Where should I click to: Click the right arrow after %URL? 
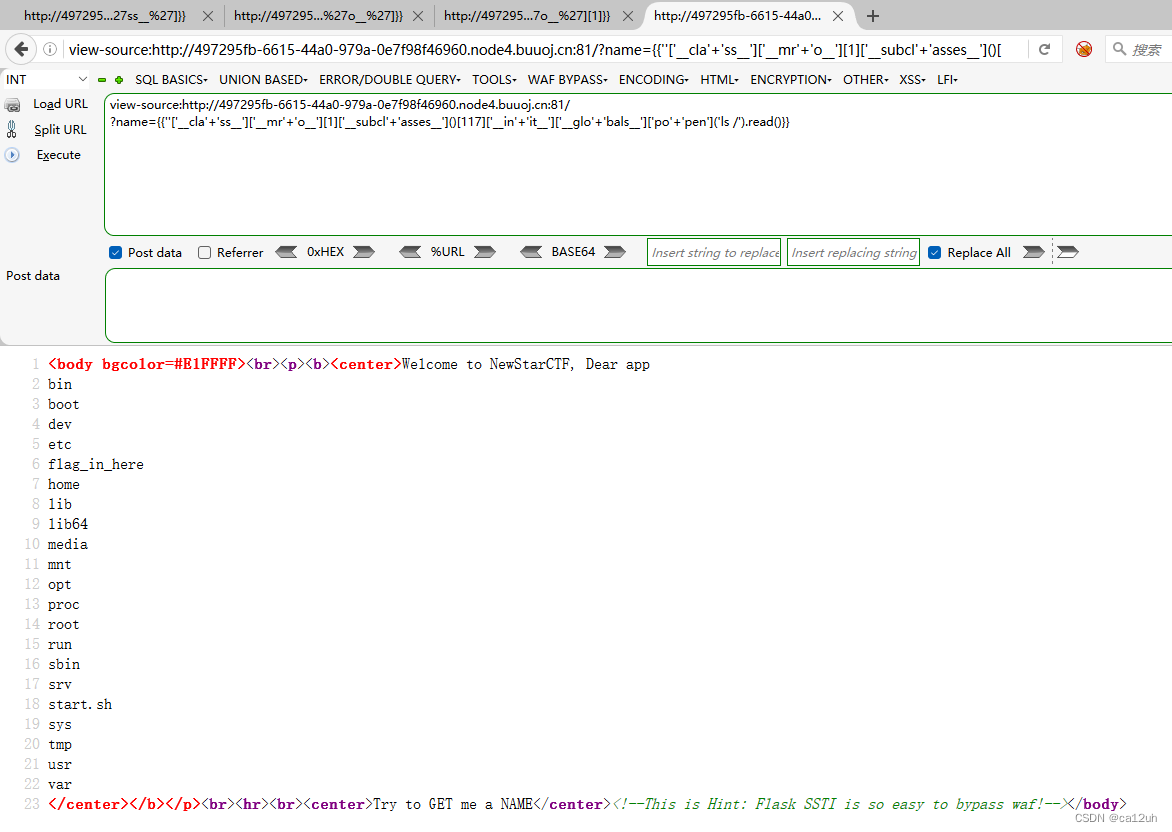tap(484, 252)
